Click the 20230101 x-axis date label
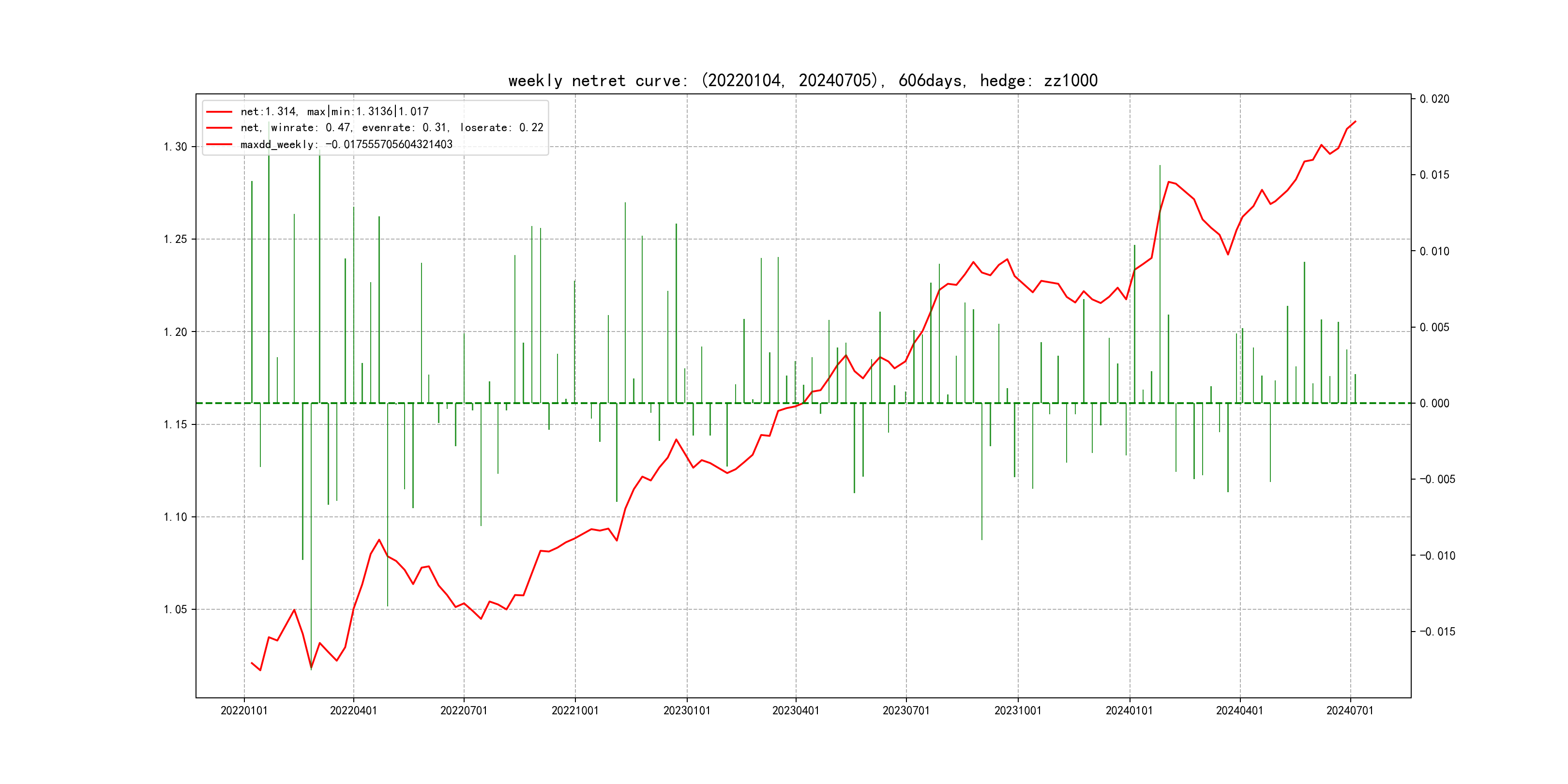 [687, 710]
